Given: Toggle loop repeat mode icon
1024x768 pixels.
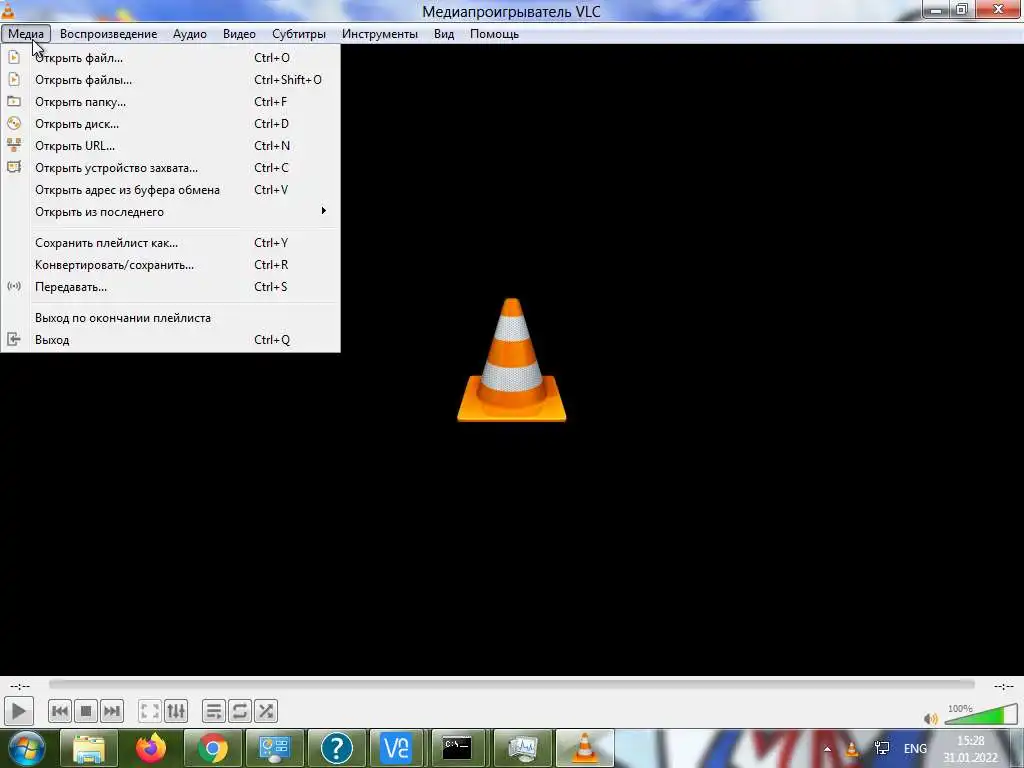Looking at the screenshot, I should click(240, 711).
